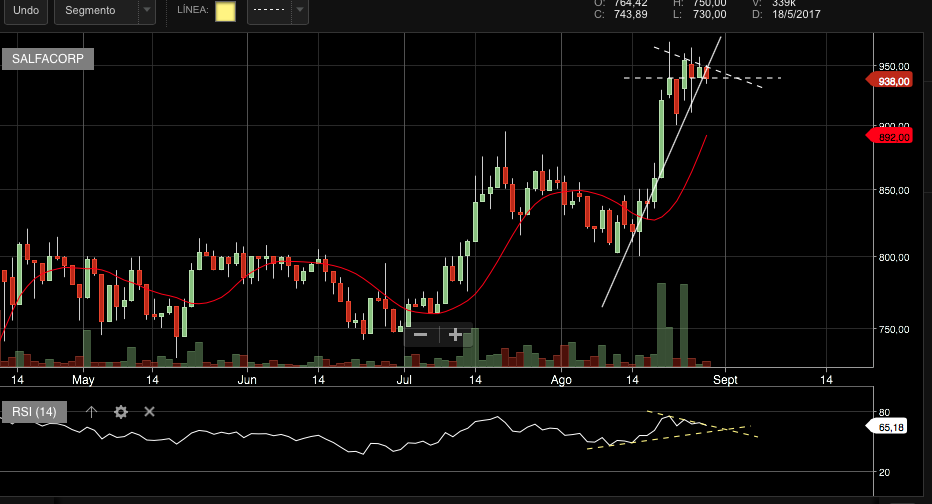This screenshot has height=504, width=932.
Task: Click the yellow LÍNEA color swatch
Action: [226, 12]
